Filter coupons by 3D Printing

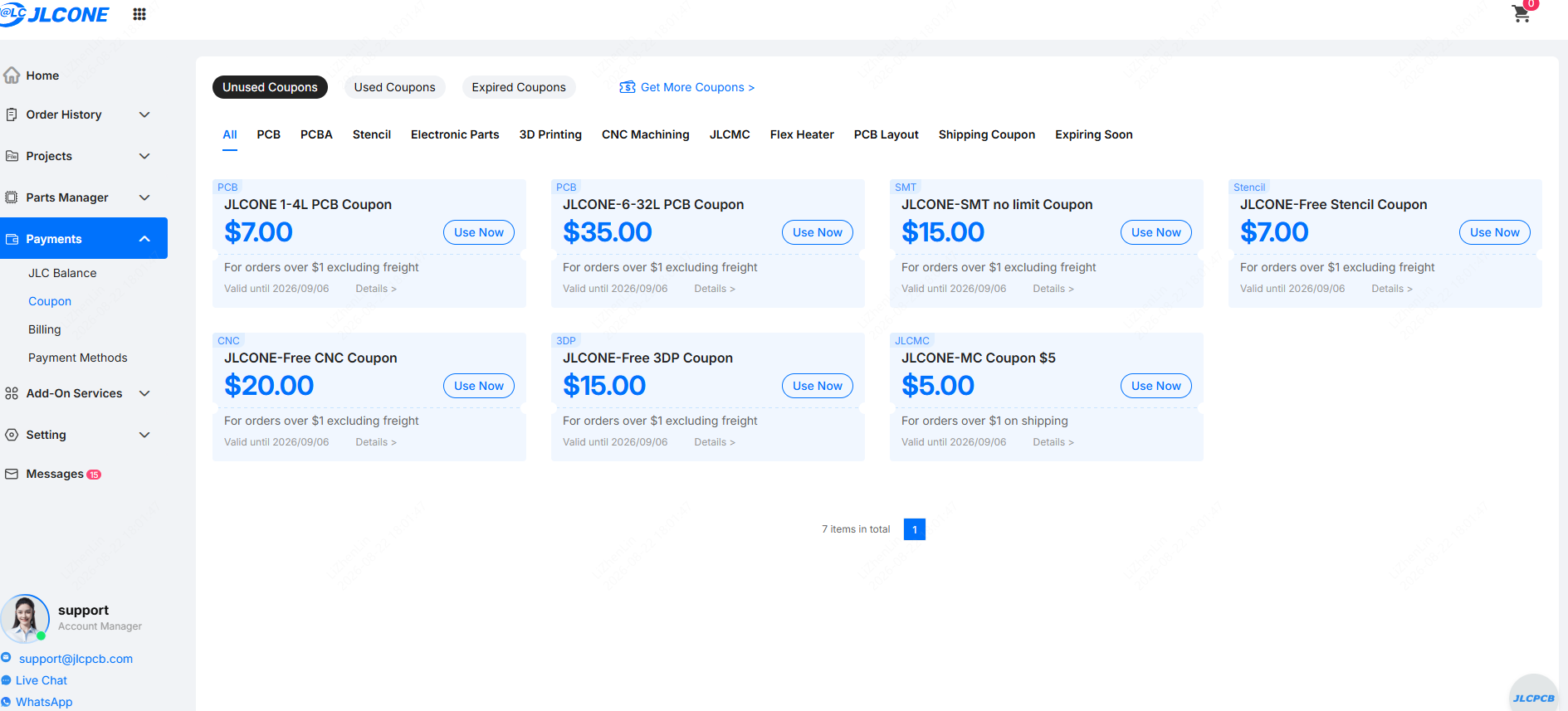(x=550, y=134)
